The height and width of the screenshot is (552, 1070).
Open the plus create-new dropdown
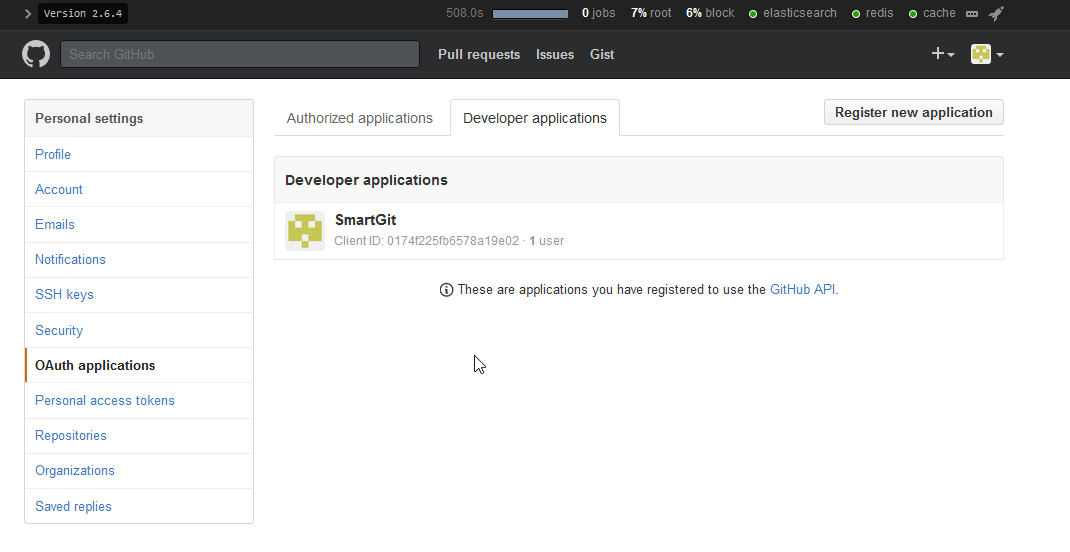click(943, 54)
